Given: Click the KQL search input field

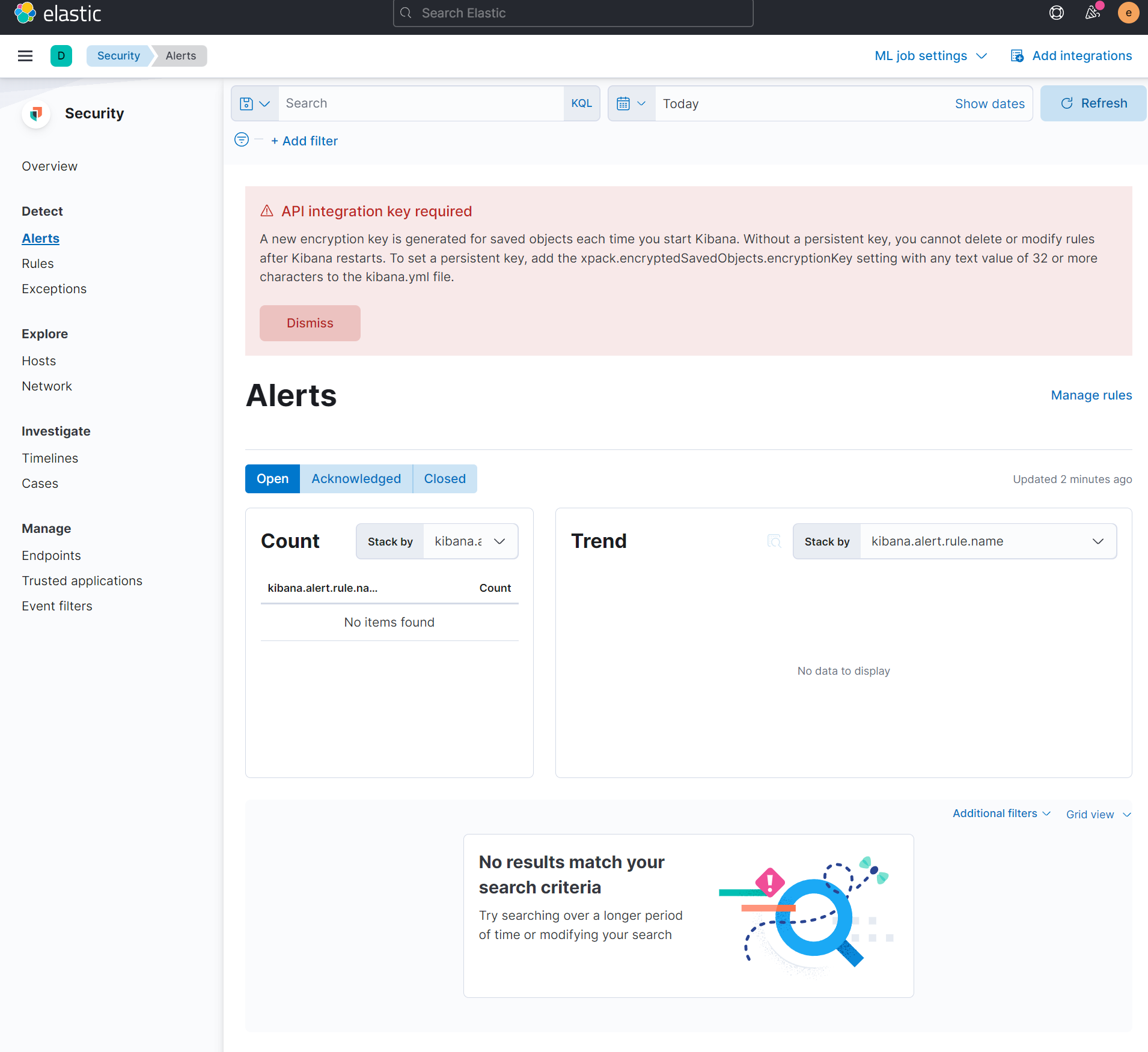Looking at the screenshot, I should click(x=421, y=103).
